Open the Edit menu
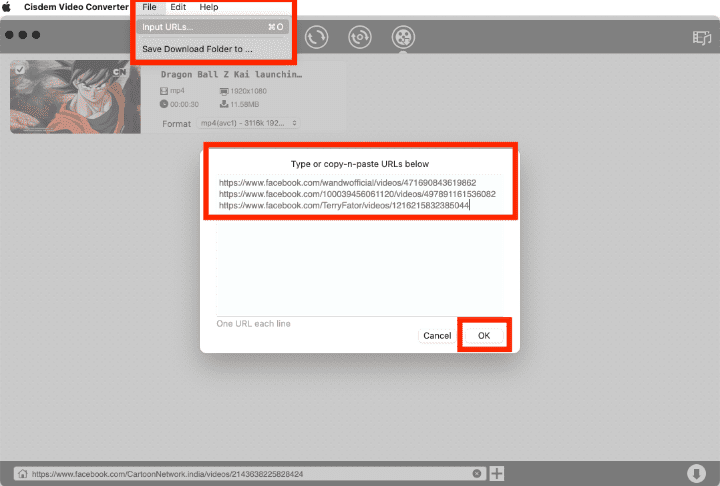The height and width of the screenshot is (486, 720). [178, 7]
